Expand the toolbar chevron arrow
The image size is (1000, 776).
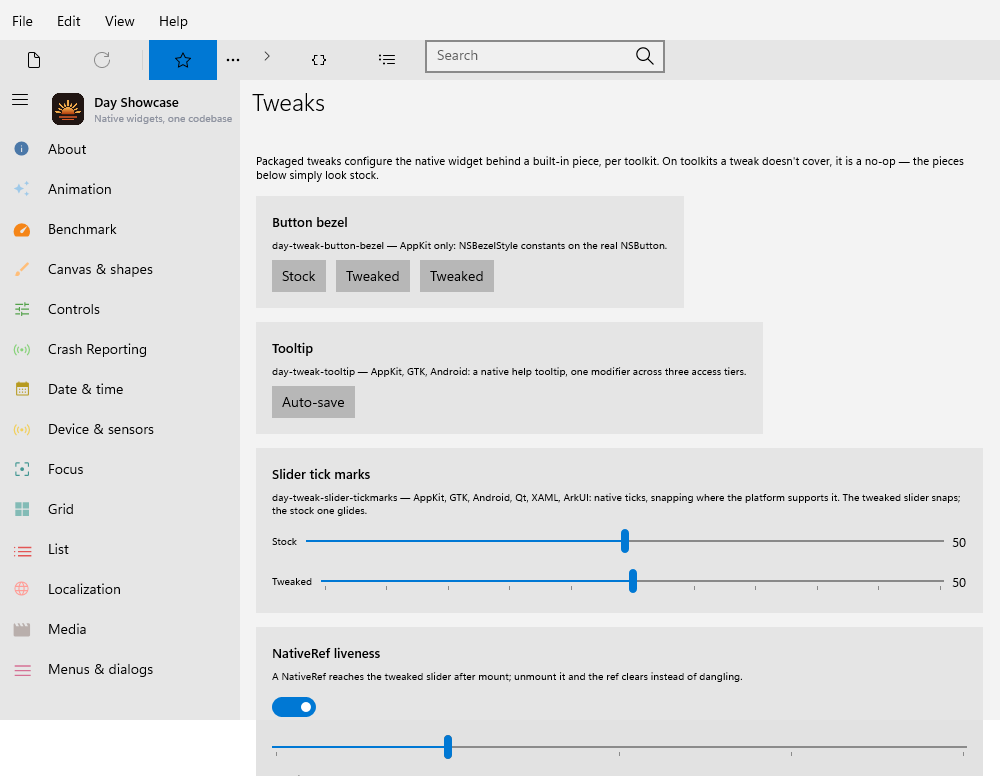tap(267, 56)
